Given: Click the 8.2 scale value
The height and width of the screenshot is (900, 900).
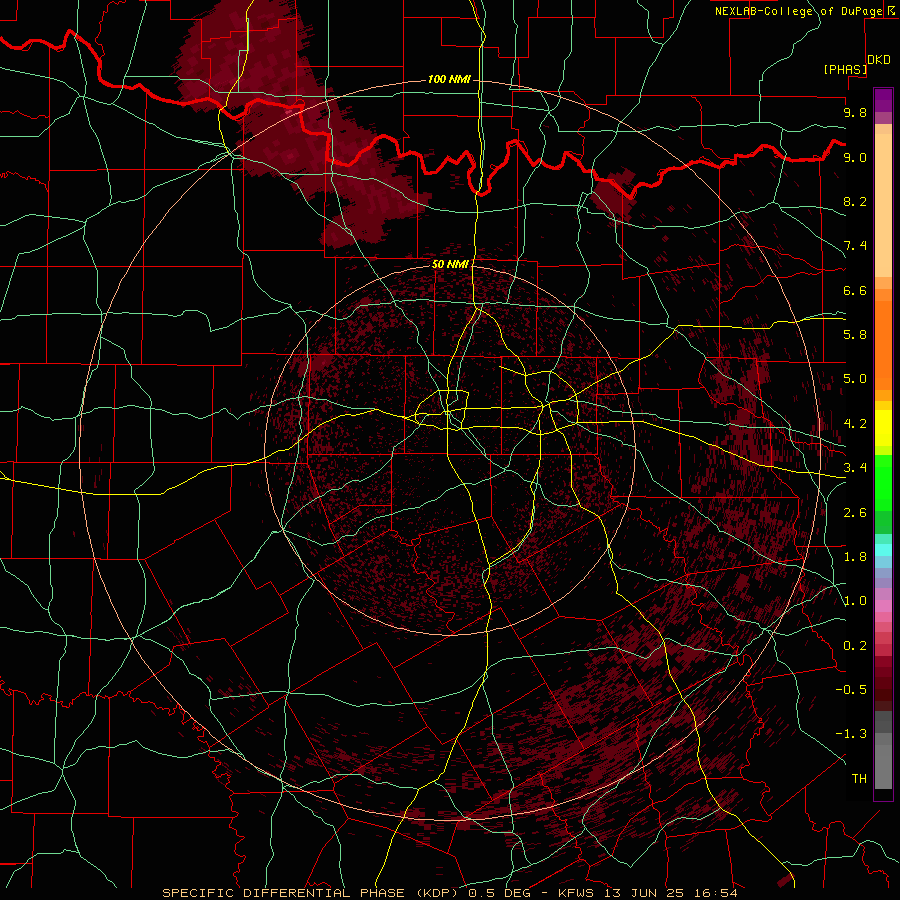Looking at the screenshot, I should tap(855, 201).
